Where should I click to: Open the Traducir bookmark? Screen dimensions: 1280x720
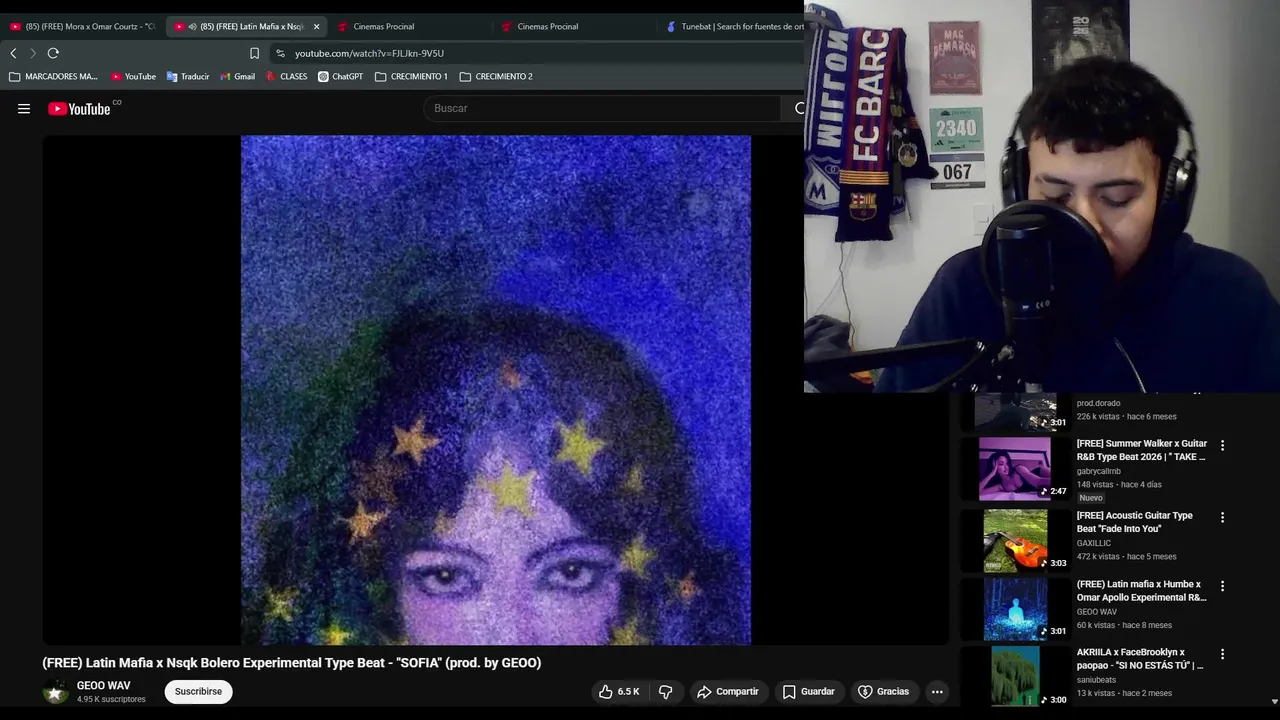click(x=188, y=76)
